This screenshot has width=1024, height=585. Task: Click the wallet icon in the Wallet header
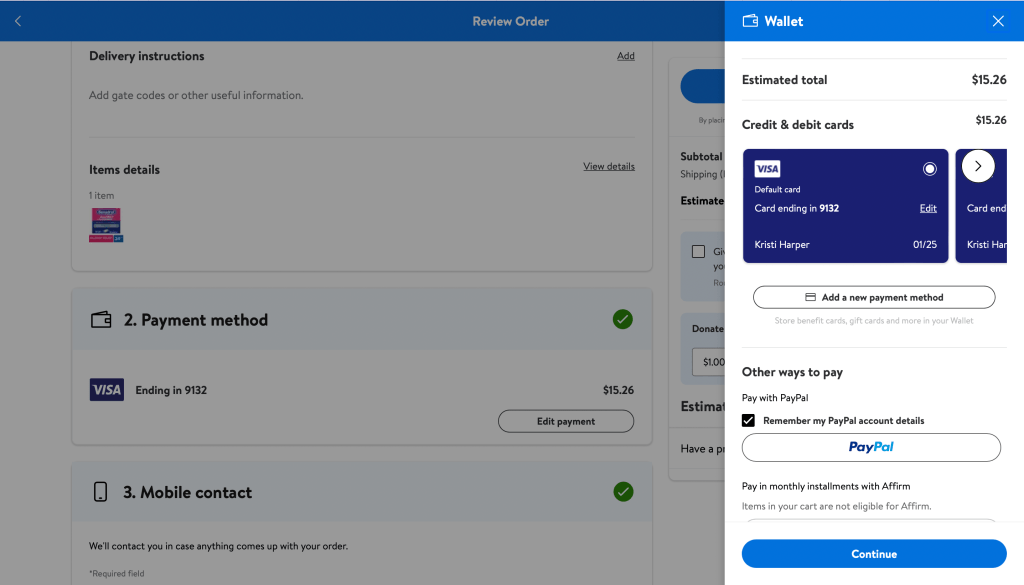click(750, 20)
